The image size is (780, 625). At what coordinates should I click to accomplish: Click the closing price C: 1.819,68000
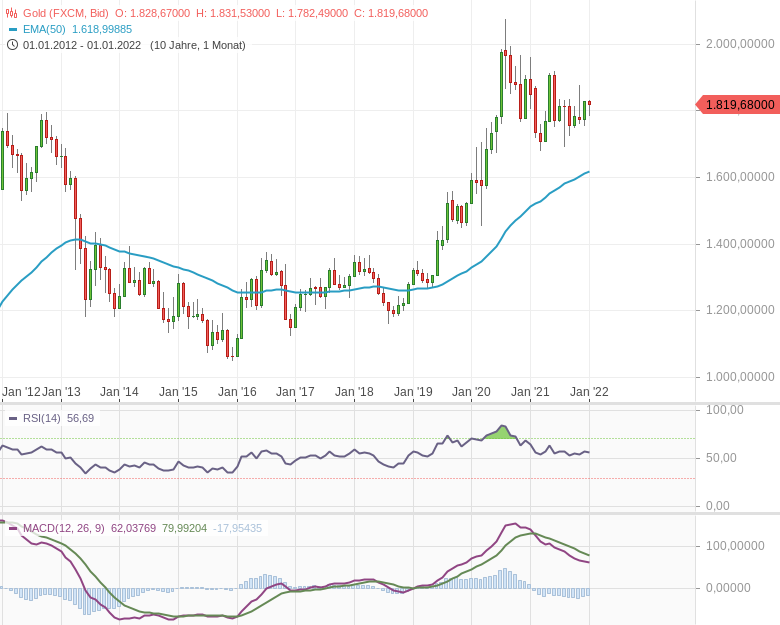[x=383, y=13]
